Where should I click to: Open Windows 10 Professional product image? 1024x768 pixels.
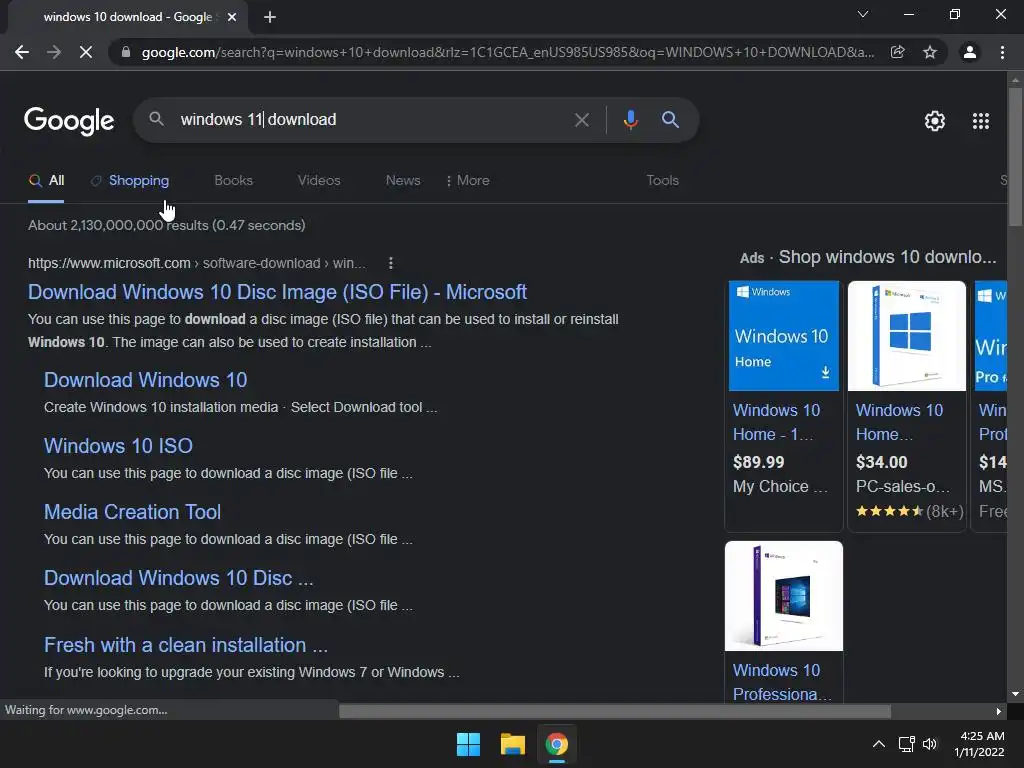(x=784, y=596)
